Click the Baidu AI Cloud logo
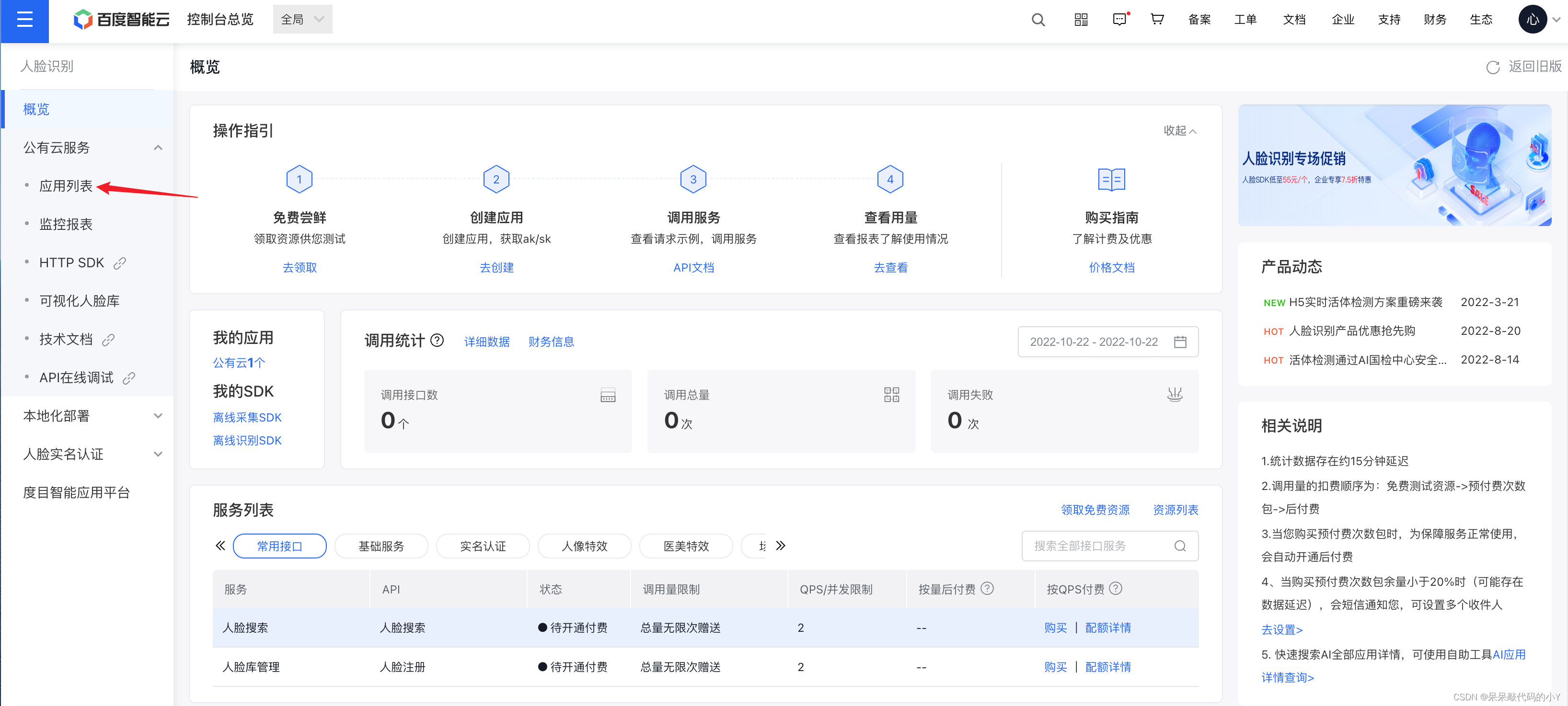The width and height of the screenshot is (1568, 706). [121, 20]
